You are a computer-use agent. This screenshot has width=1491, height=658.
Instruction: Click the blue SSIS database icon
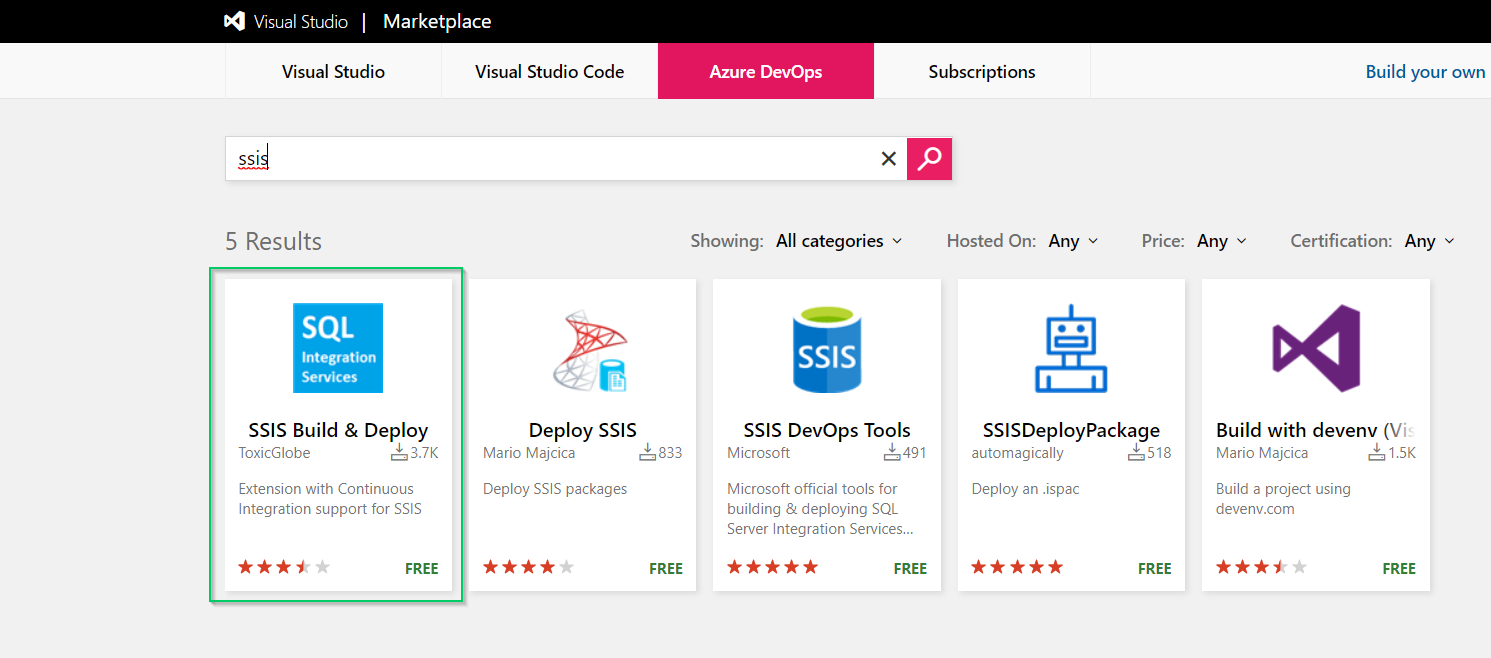pyautogui.click(x=827, y=348)
